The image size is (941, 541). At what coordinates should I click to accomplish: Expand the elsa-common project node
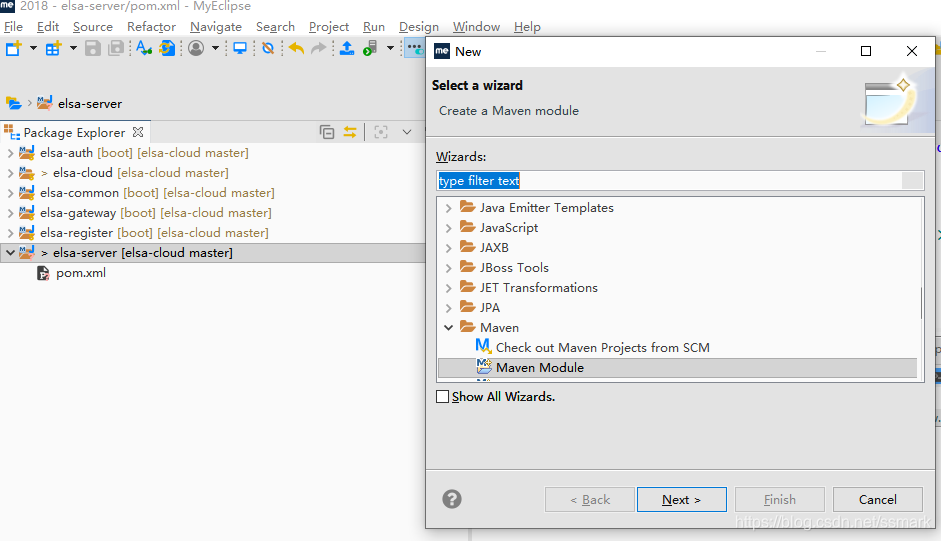(10, 193)
